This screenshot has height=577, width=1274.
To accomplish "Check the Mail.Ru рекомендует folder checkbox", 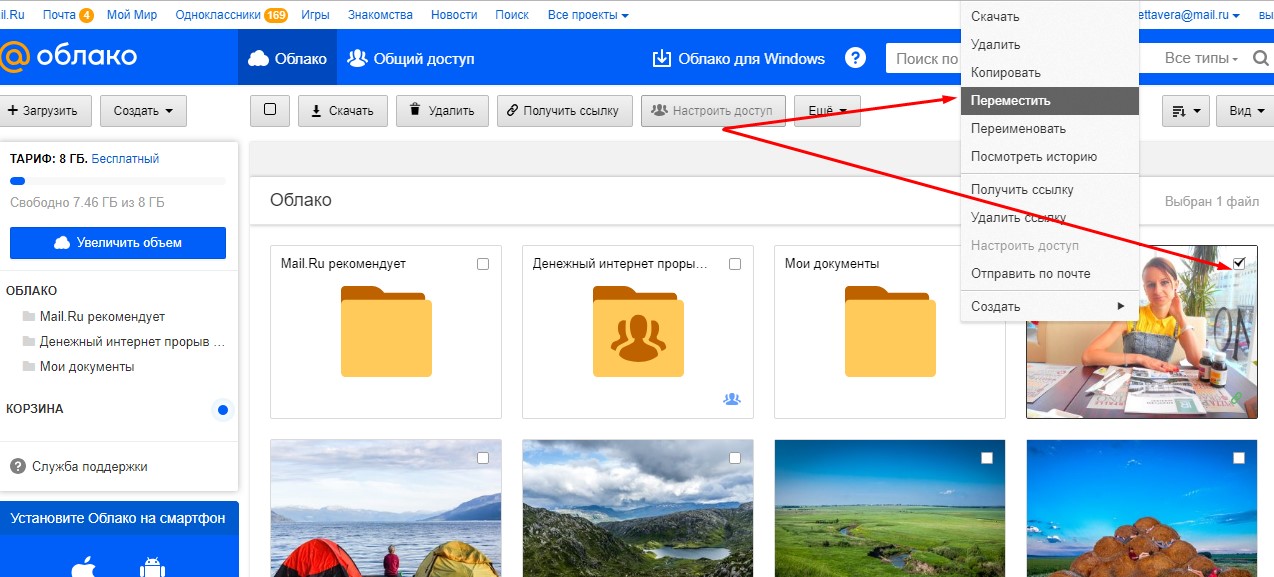I will 483,264.
